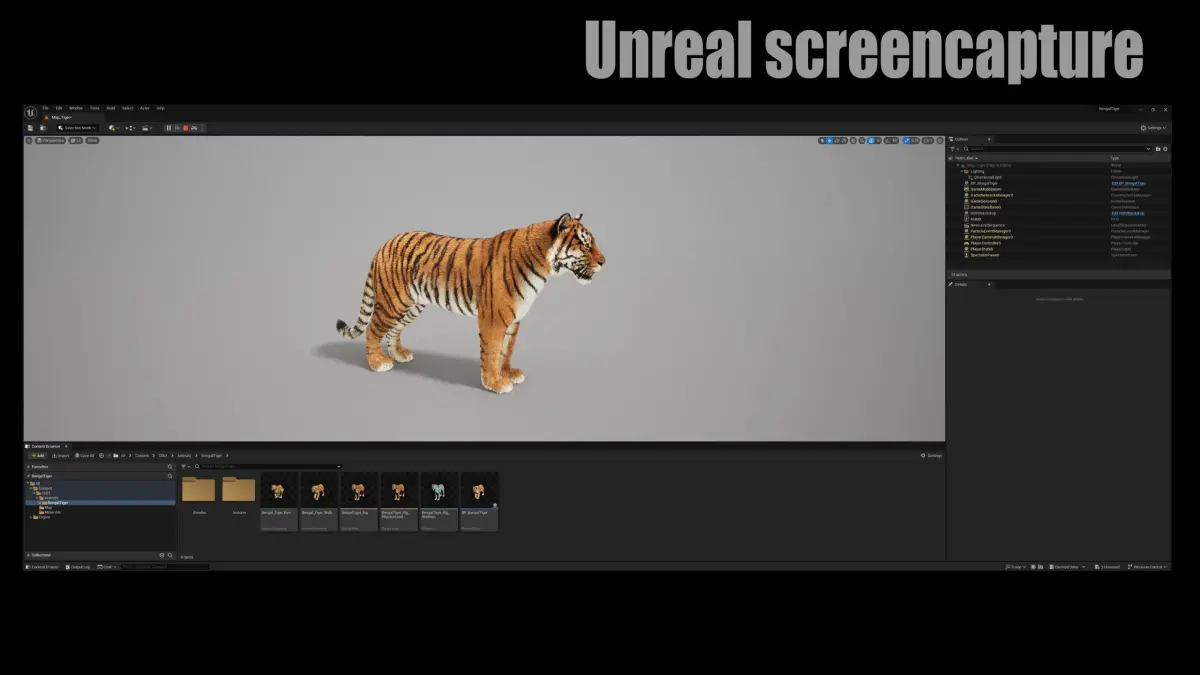Image resolution: width=1200 pixels, height=675 pixels.
Task: Sort the Outliner by Item Label column
Action: pyautogui.click(x=966, y=158)
